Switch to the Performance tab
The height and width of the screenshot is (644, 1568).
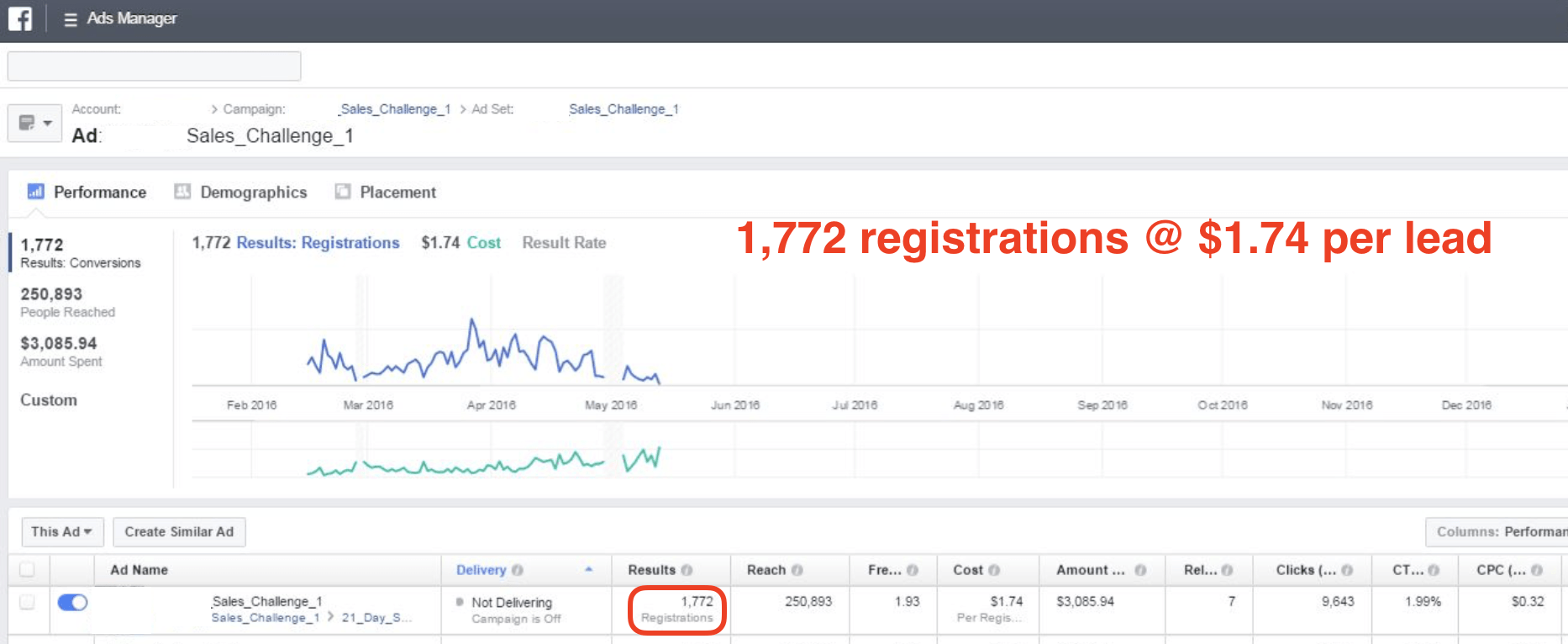click(87, 192)
